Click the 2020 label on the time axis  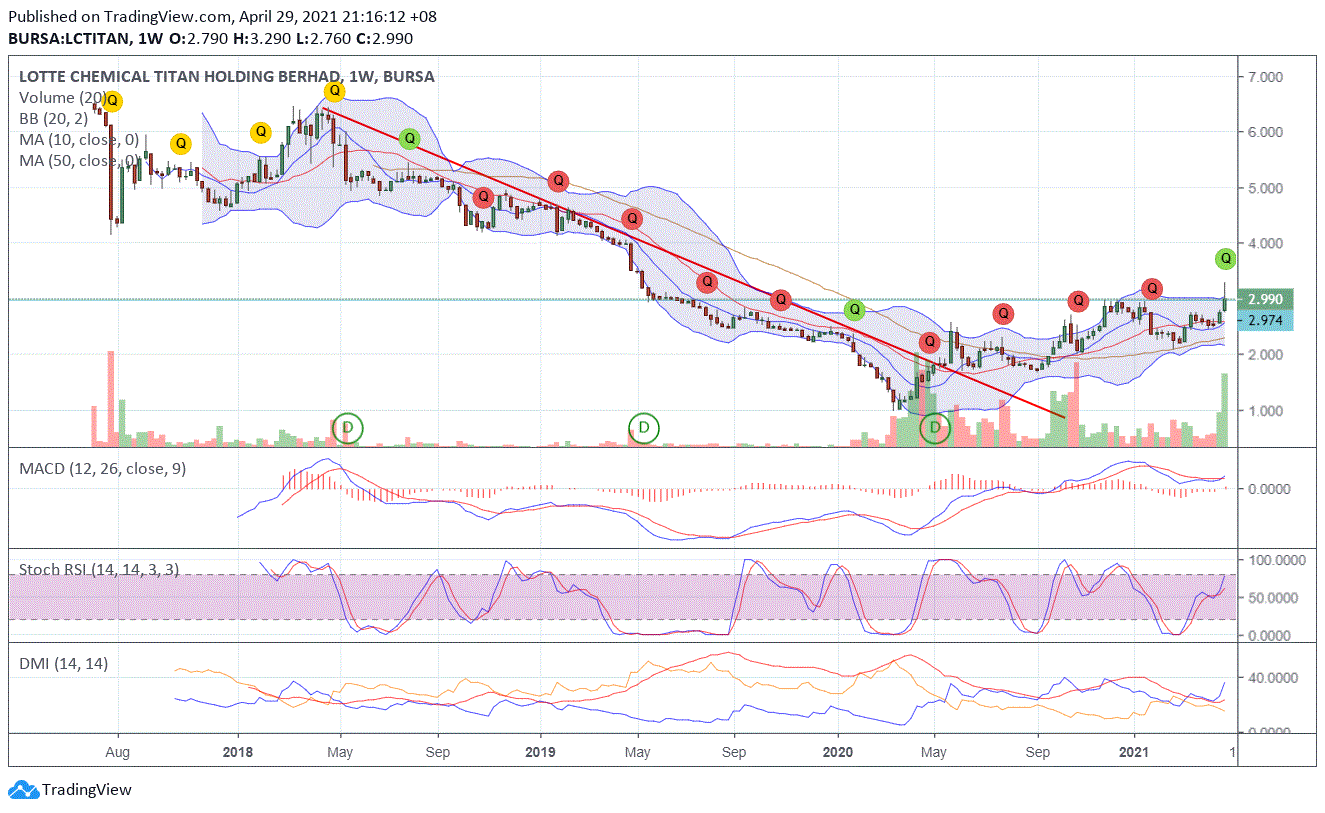tap(837, 751)
